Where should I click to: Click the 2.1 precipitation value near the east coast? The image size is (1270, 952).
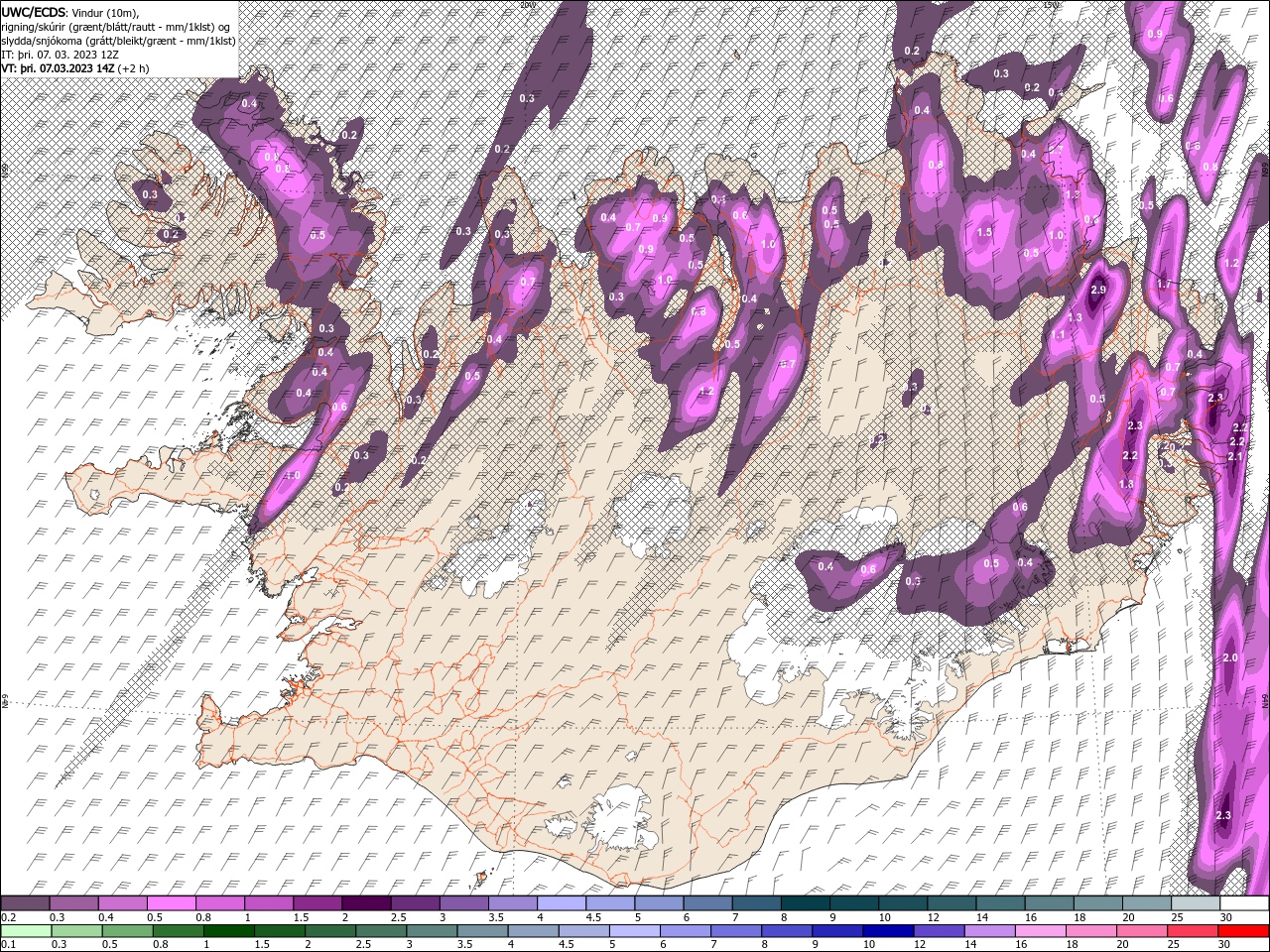(1235, 456)
